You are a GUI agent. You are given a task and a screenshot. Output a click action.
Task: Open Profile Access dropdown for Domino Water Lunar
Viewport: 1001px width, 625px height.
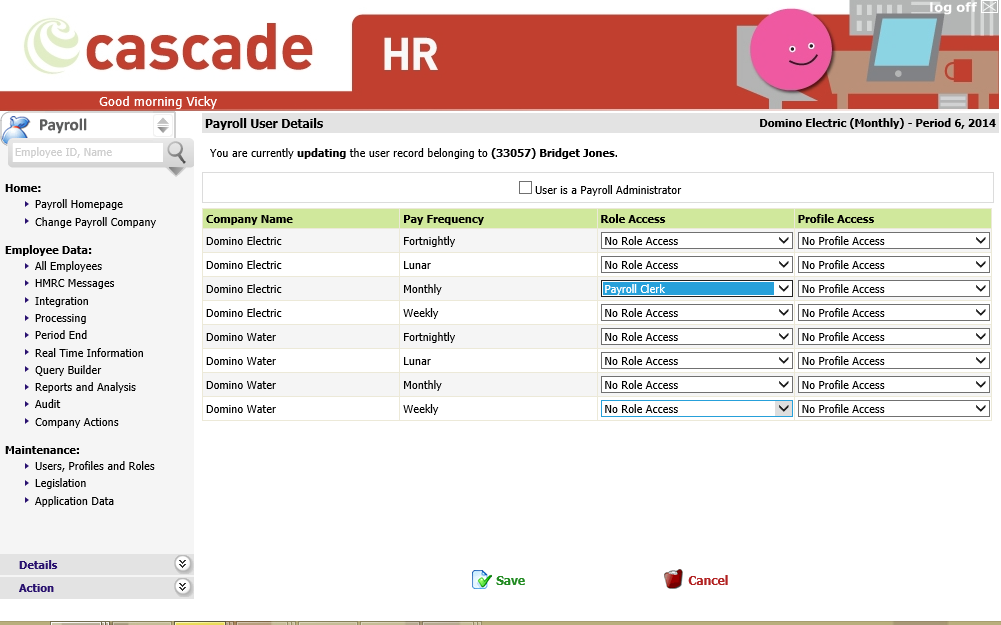pyautogui.click(x=894, y=361)
